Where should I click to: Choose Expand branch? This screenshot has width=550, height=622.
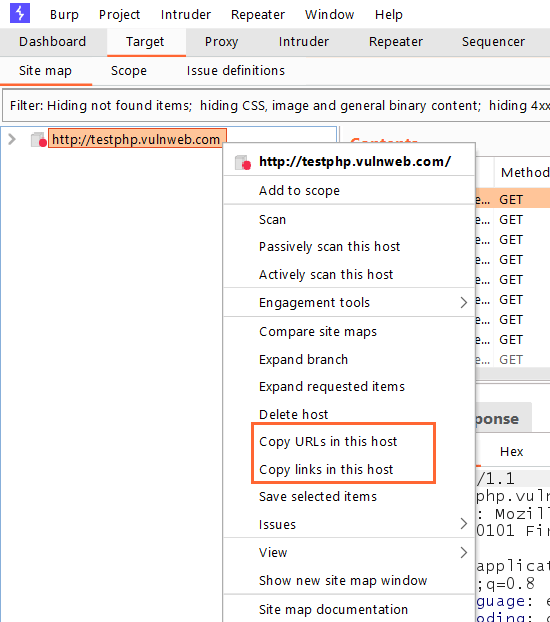[349, 359]
